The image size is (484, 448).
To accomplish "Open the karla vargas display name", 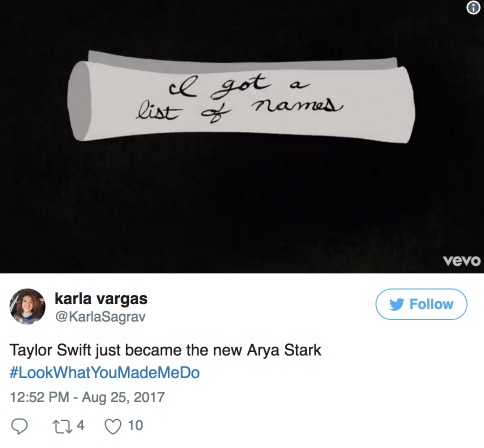I will pos(101,298).
